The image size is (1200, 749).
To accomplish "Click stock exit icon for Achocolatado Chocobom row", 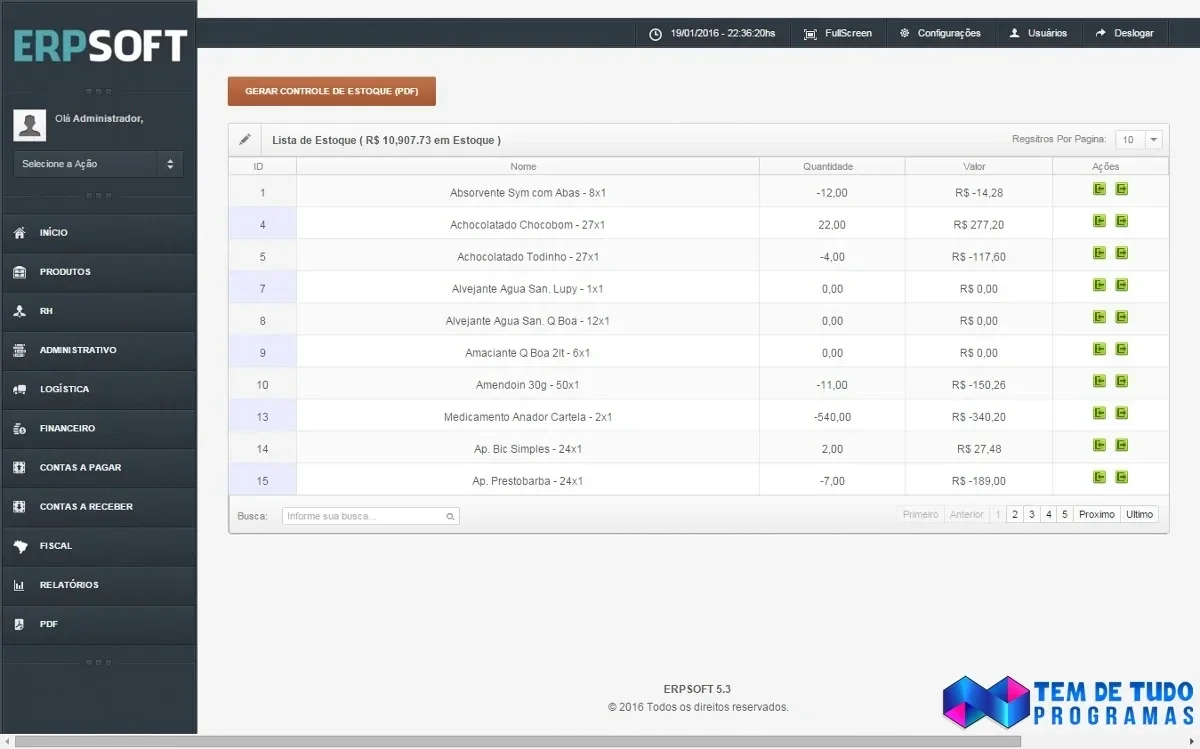I will [x=1121, y=221].
